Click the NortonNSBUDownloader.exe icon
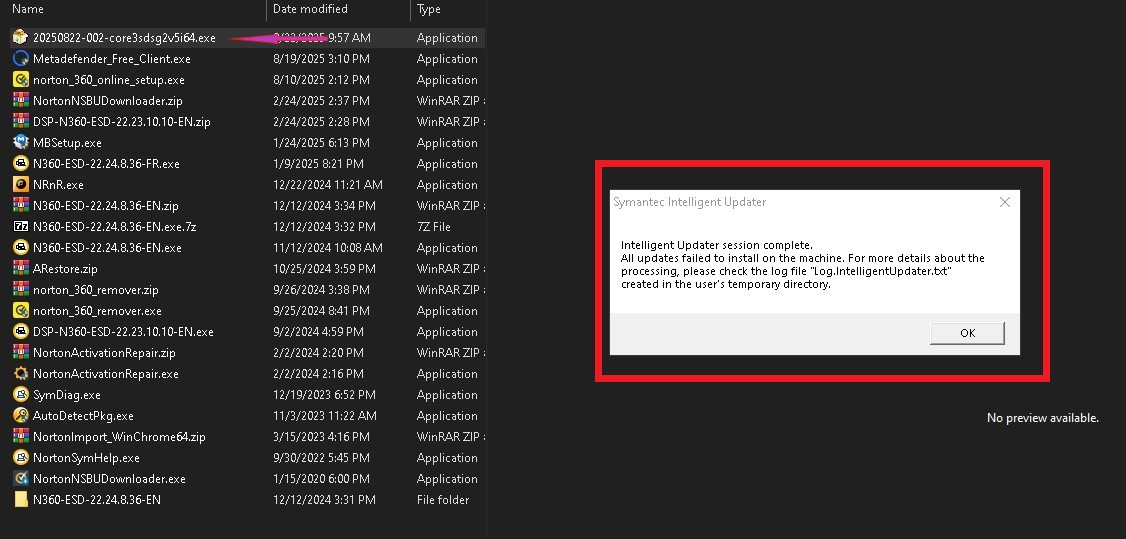Screen dimensions: 1126x539 [x=21, y=479]
